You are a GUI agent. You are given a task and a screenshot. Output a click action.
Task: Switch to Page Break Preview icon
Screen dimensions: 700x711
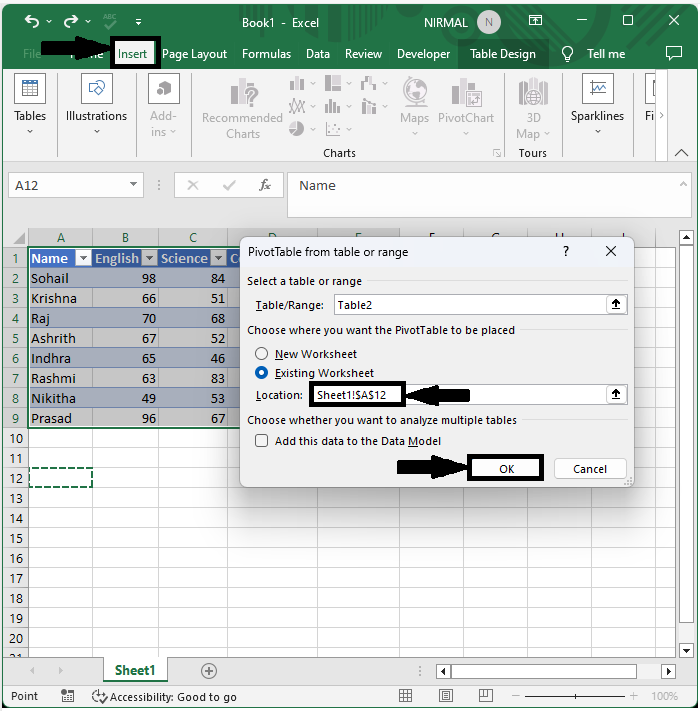pyautogui.click(x=486, y=696)
